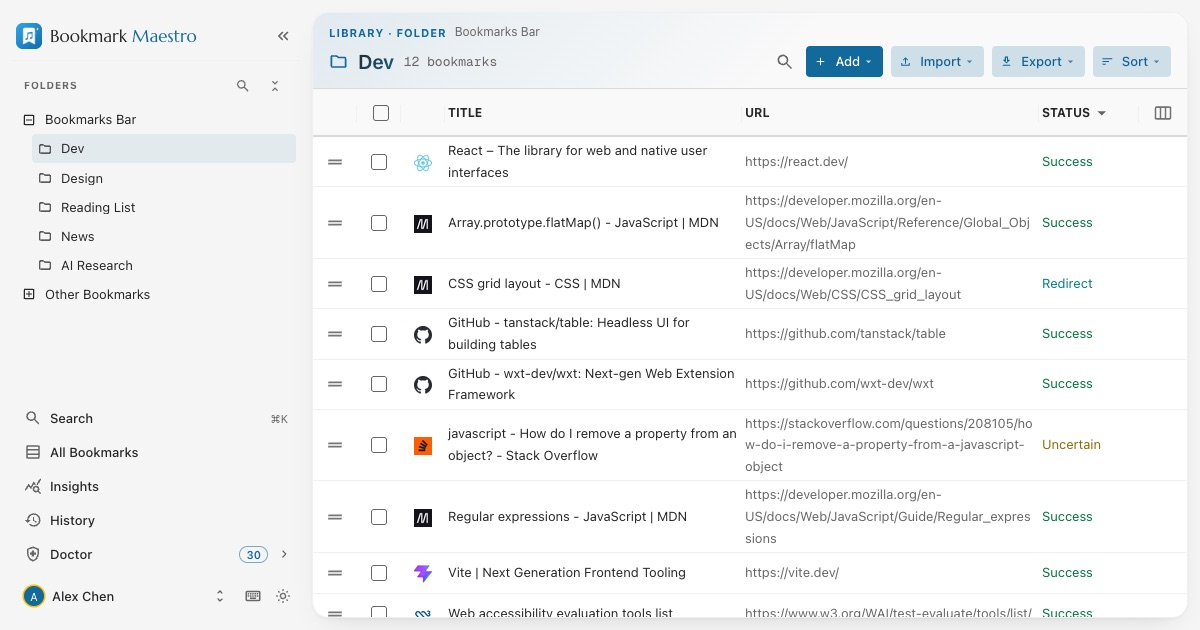Screen dimensions: 1200x630
Task: Check the React bookmark checkbox
Action: coord(379,162)
